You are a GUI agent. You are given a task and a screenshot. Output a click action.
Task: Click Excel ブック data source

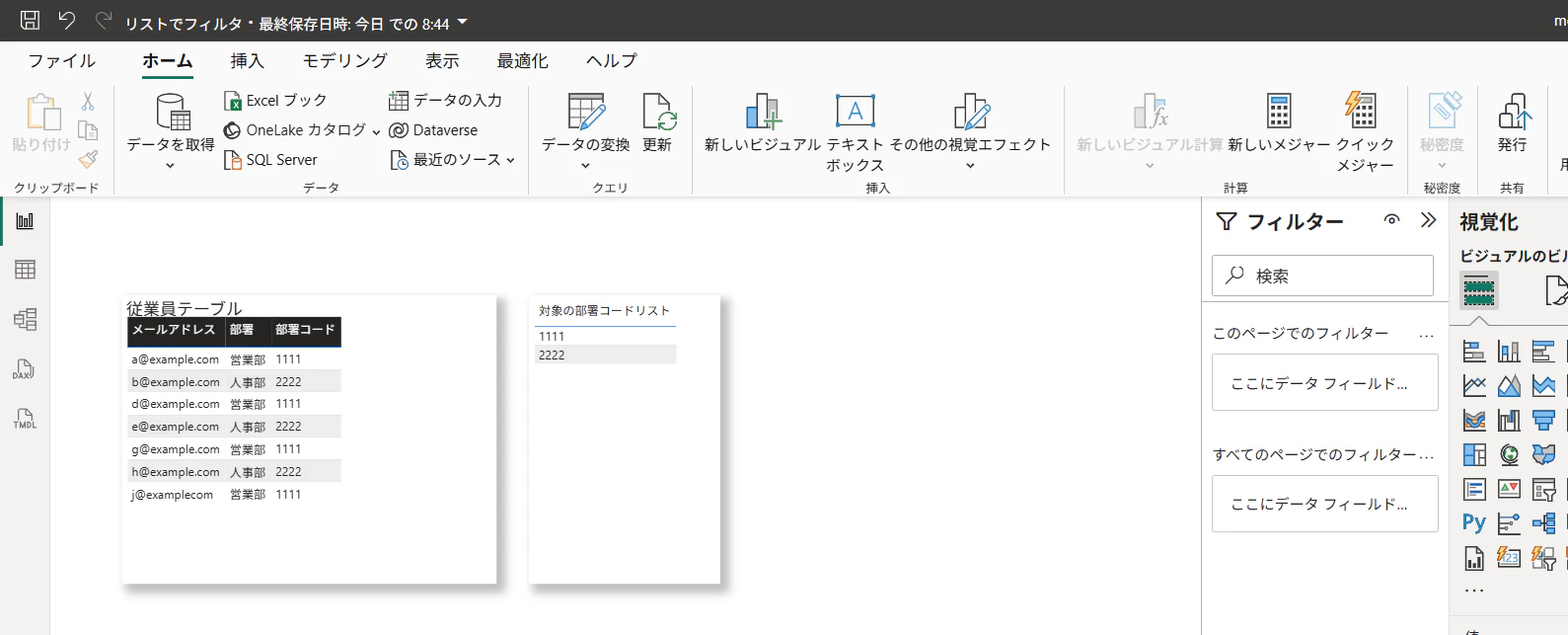275,101
